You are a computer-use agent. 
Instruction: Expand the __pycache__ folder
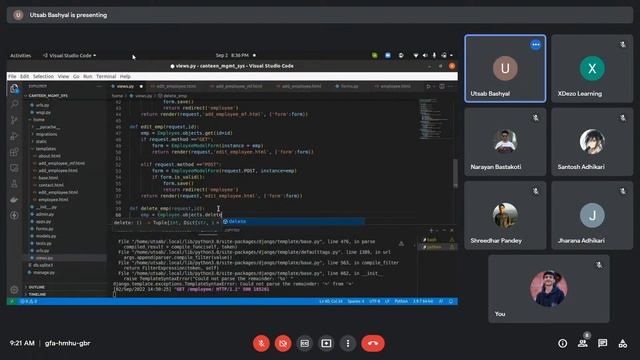48,127
